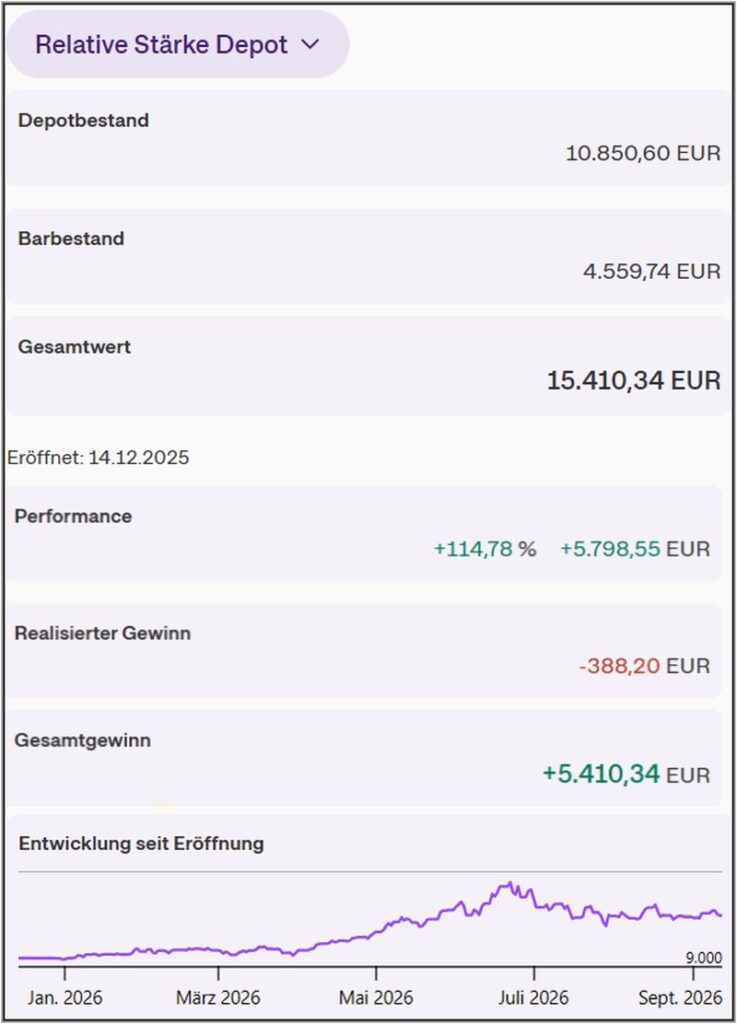
Task: Click the +114,78 % performance figure
Action: click(x=485, y=549)
